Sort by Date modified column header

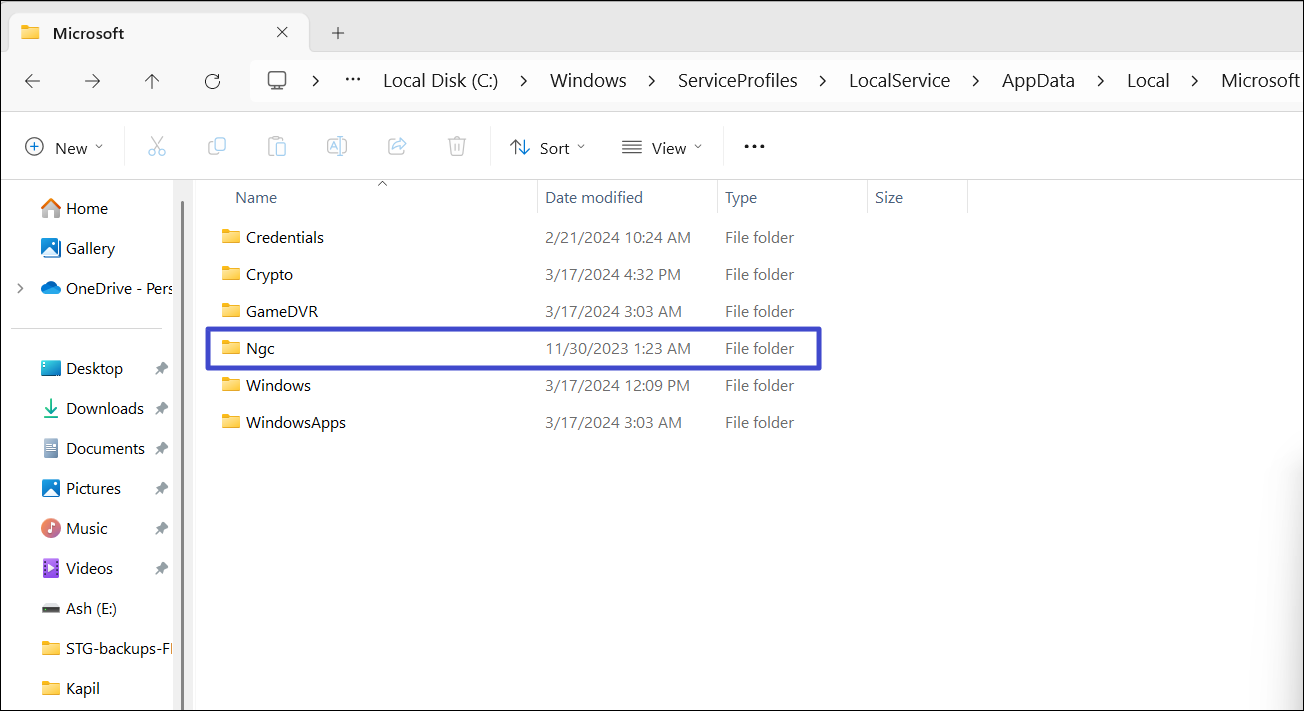594,198
